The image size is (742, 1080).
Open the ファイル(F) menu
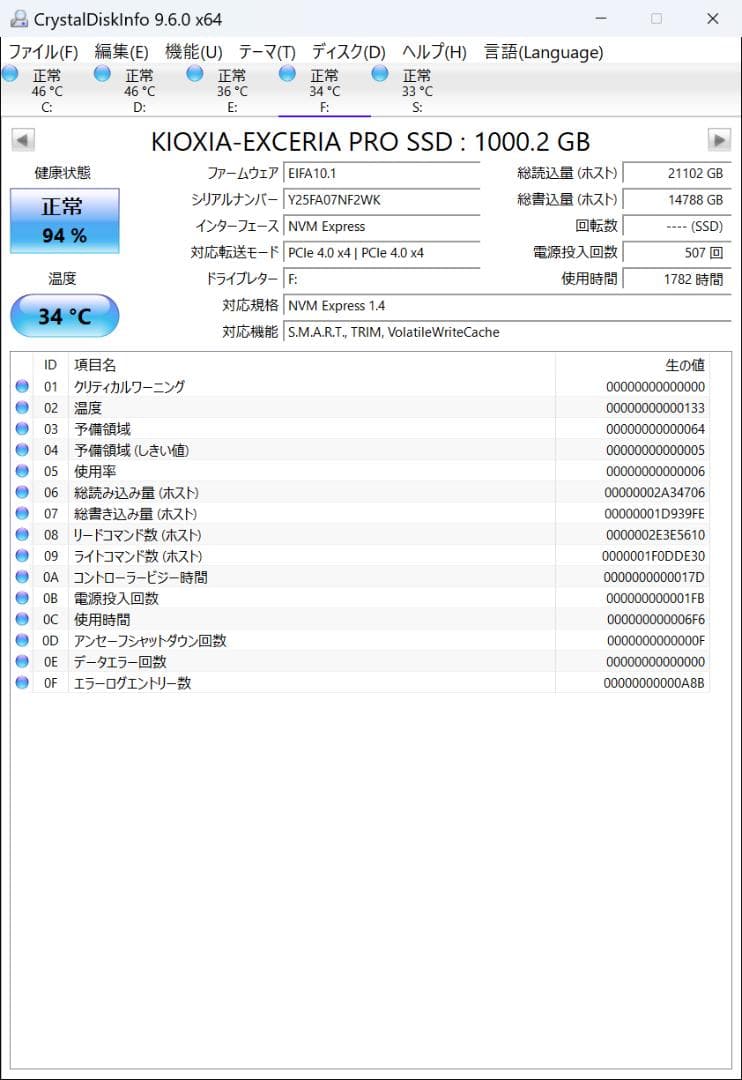click(x=43, y=52)
